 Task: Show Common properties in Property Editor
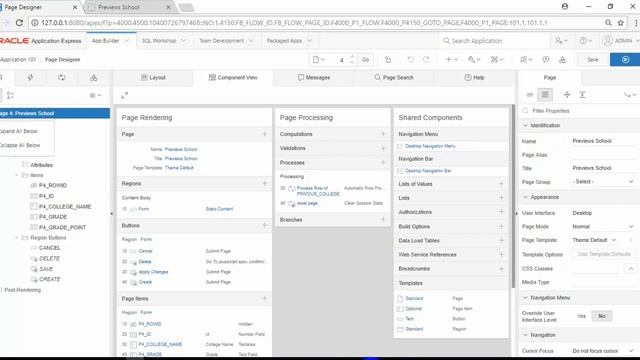click(529, 95)
